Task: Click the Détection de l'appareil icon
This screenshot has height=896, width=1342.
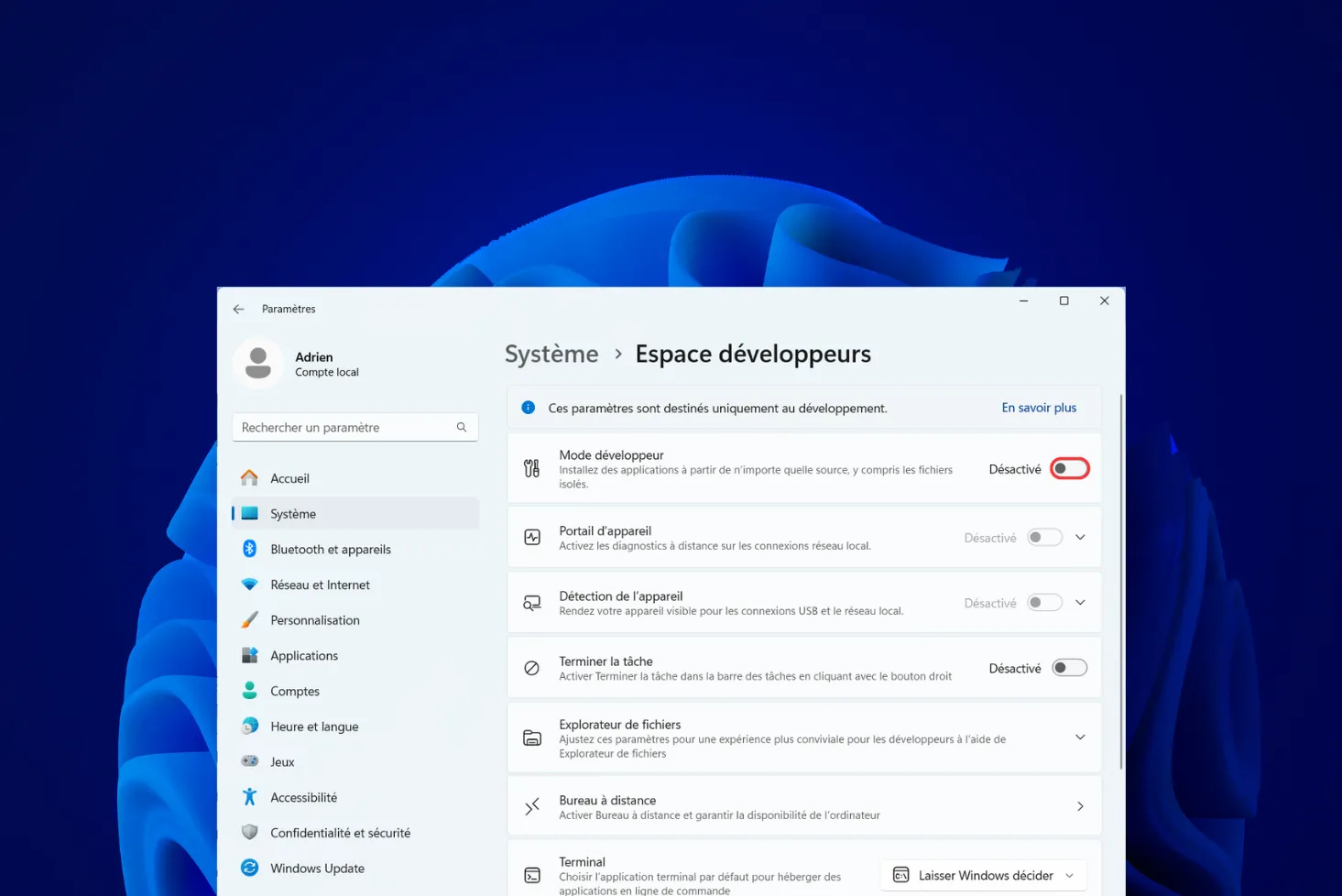Action: pos(532,603)
